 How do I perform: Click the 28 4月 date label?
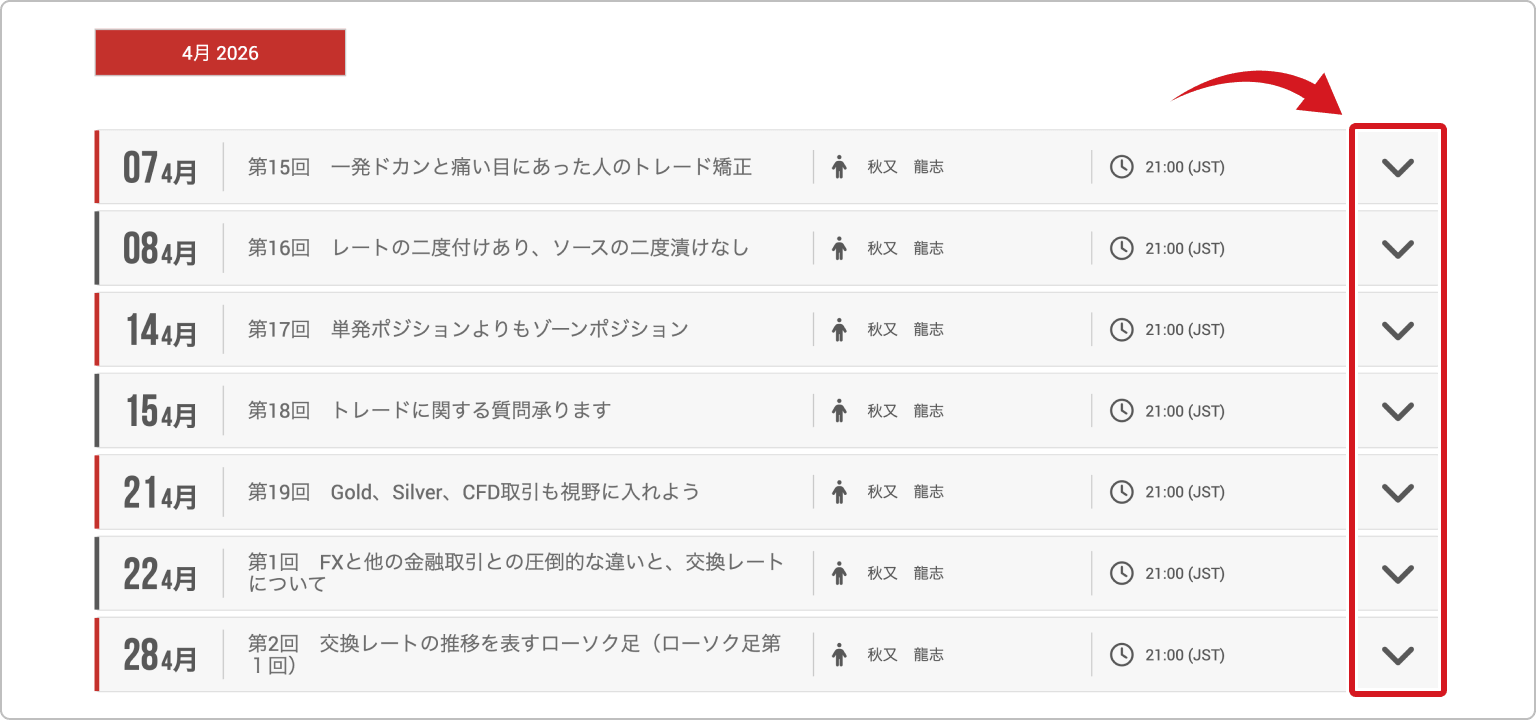(x=160, y=656)
